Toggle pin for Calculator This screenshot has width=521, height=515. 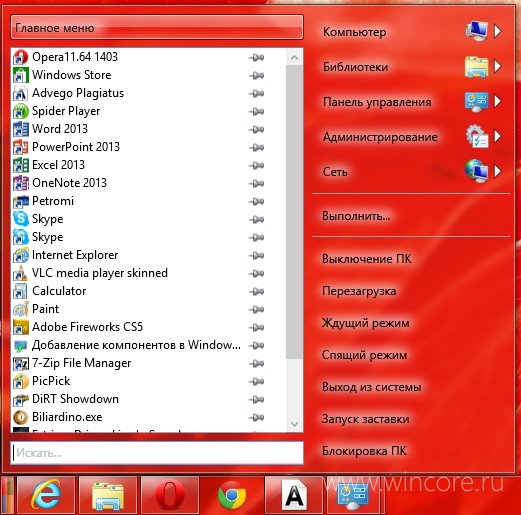pyautogui.click(x=256, y=292)
